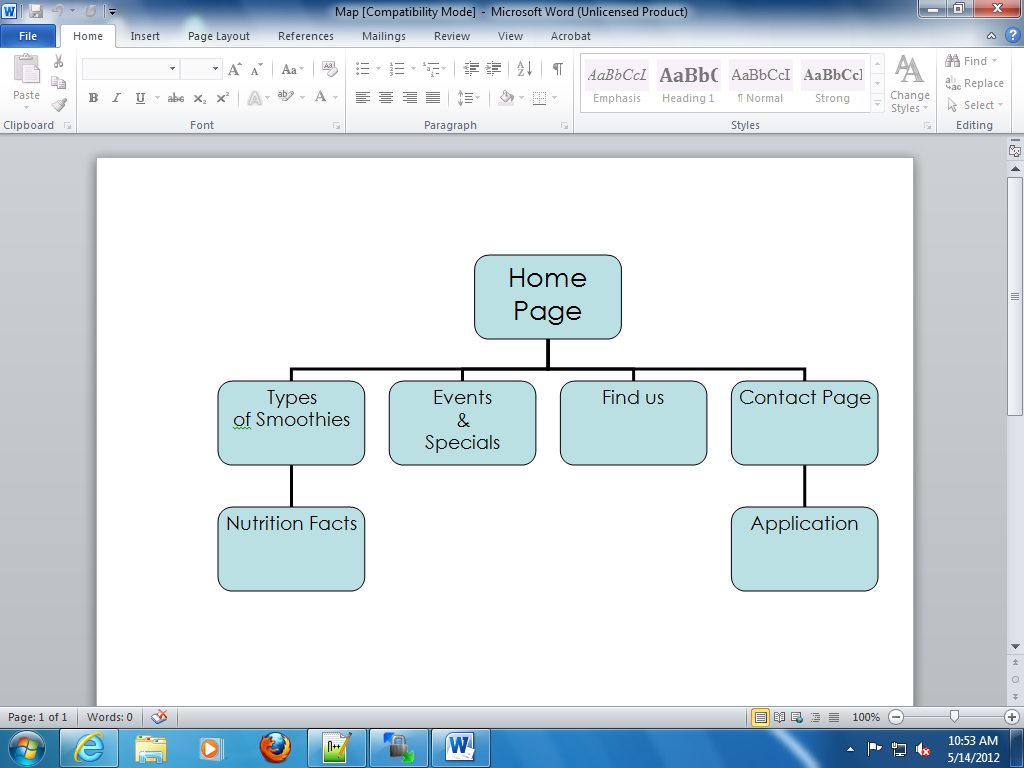
Task: Toggle show paragraph marks
Action: (x=557, y=69)
